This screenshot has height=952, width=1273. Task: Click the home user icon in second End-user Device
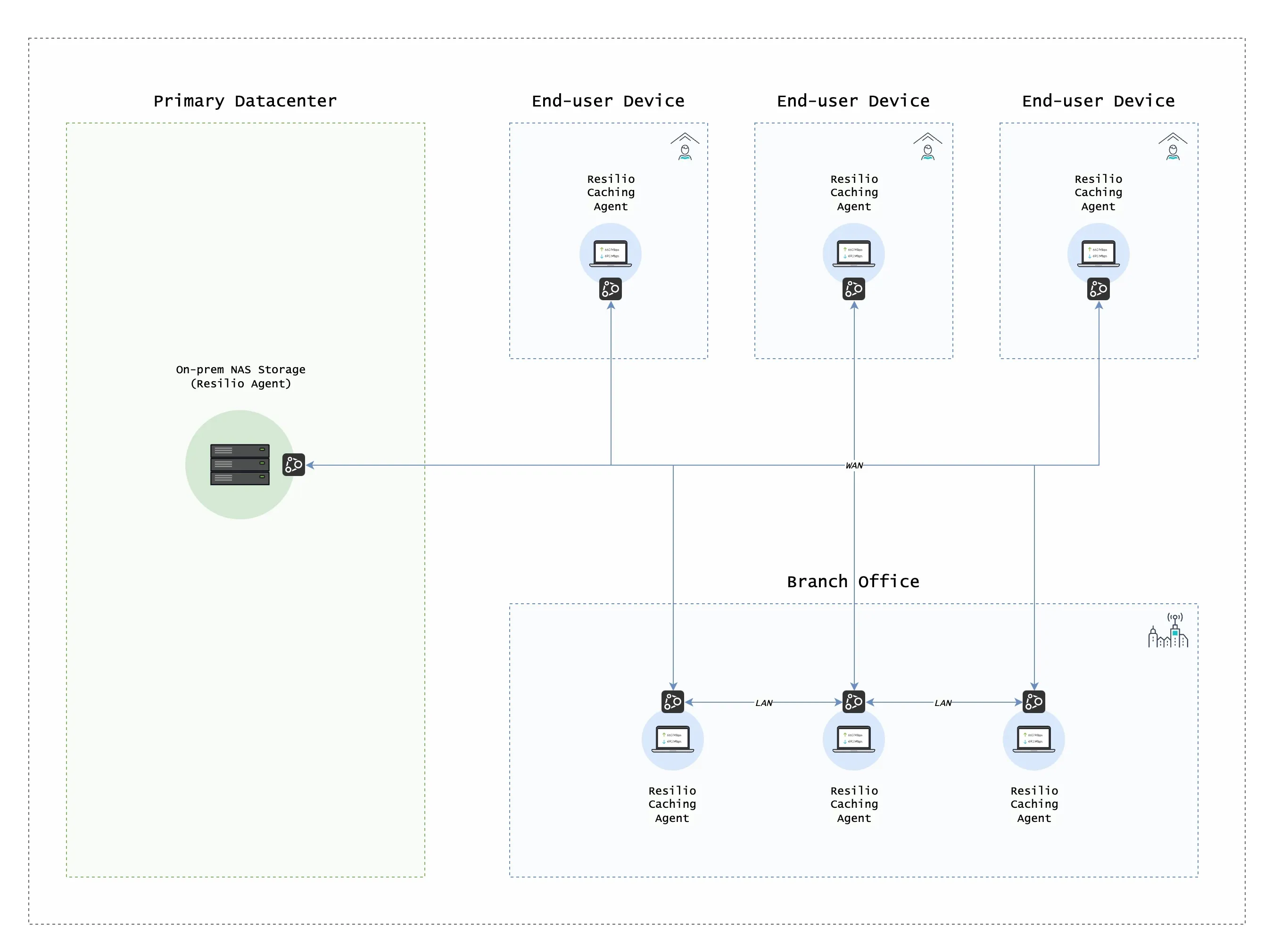(928, 146)
